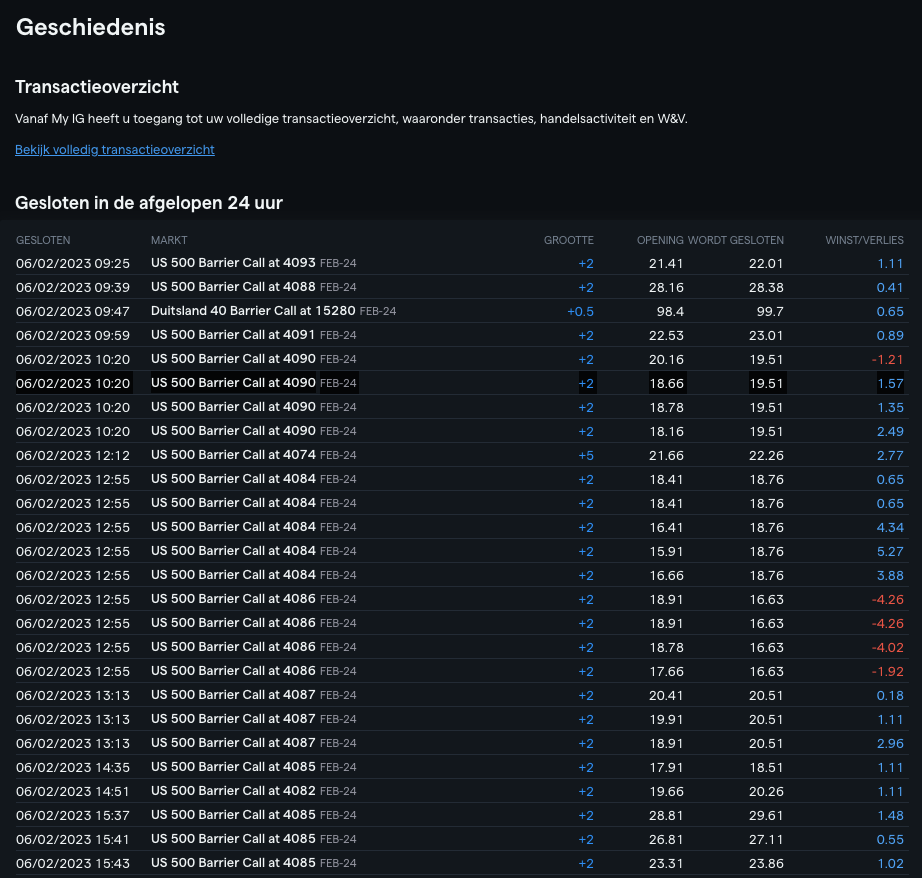Sort by the WINST/VERLIES column header
Image resolution: width=922 pixels, height=878 pixels.
pyautogui.click(x=864, y=240)
